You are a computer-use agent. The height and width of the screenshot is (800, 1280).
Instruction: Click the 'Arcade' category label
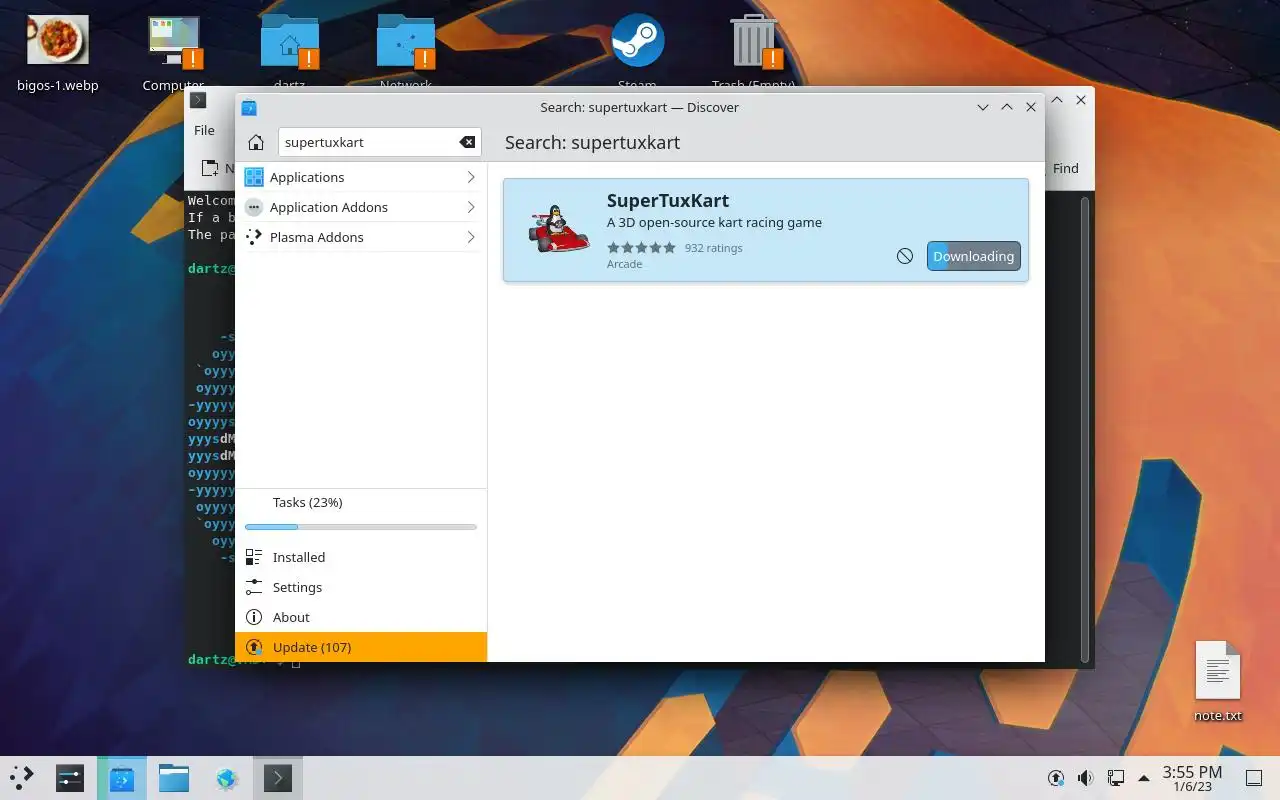coord(624,264)
